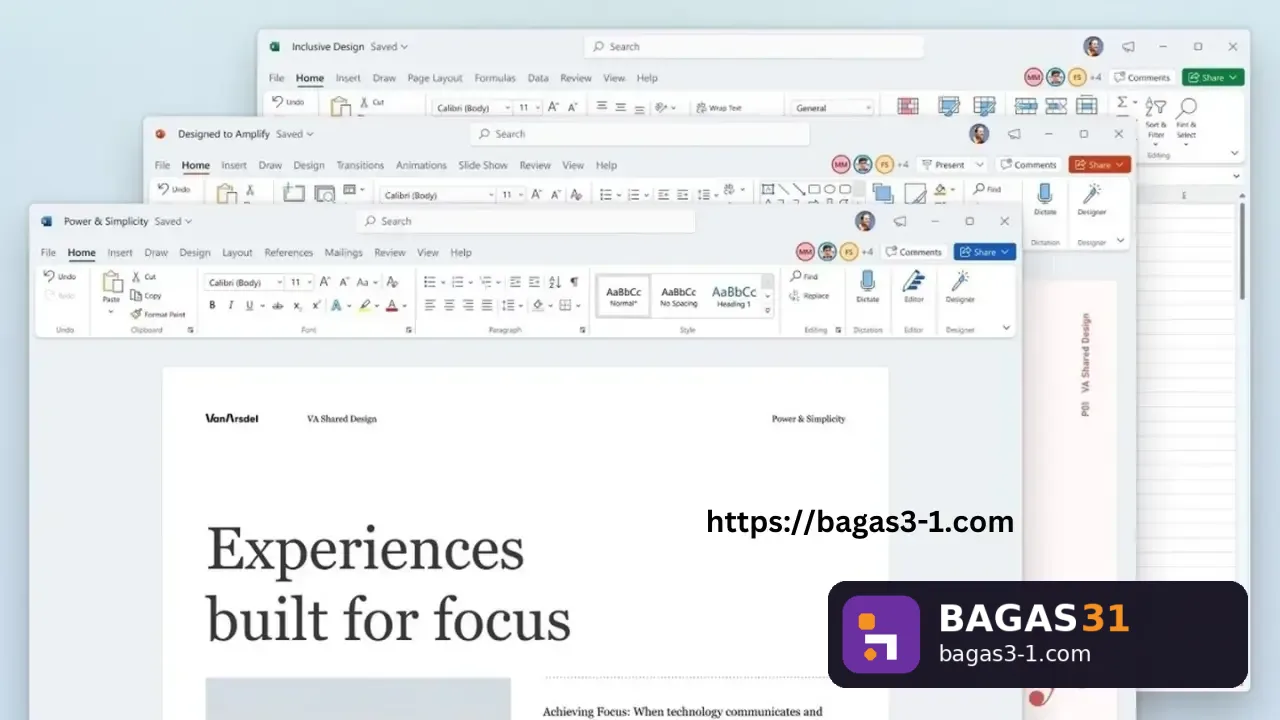Screen dimensions: 1280x720
Task: Click Wrap Text in Excel ribbon
Action: pos(719,108)
